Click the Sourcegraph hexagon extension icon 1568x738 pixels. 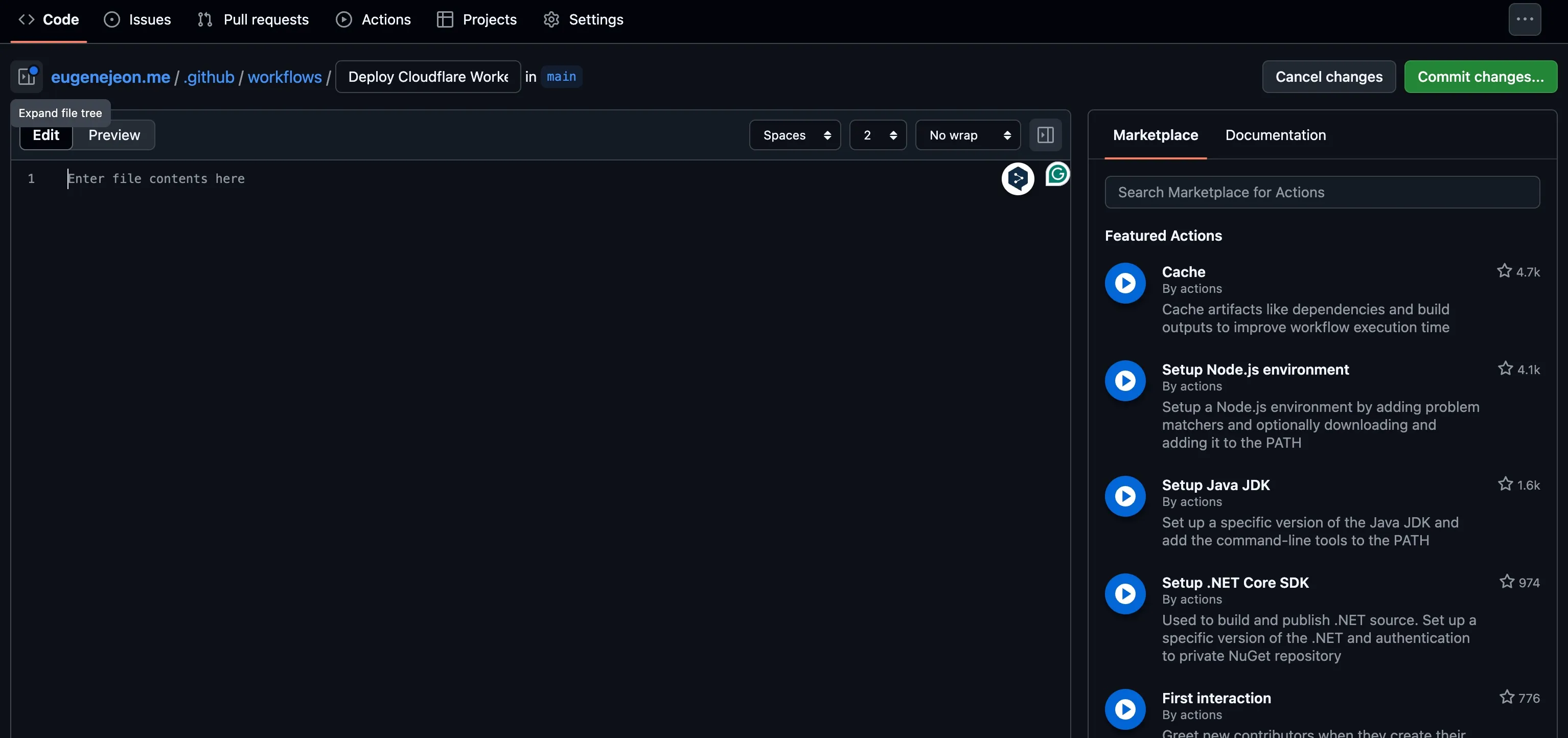point(1018,178)
